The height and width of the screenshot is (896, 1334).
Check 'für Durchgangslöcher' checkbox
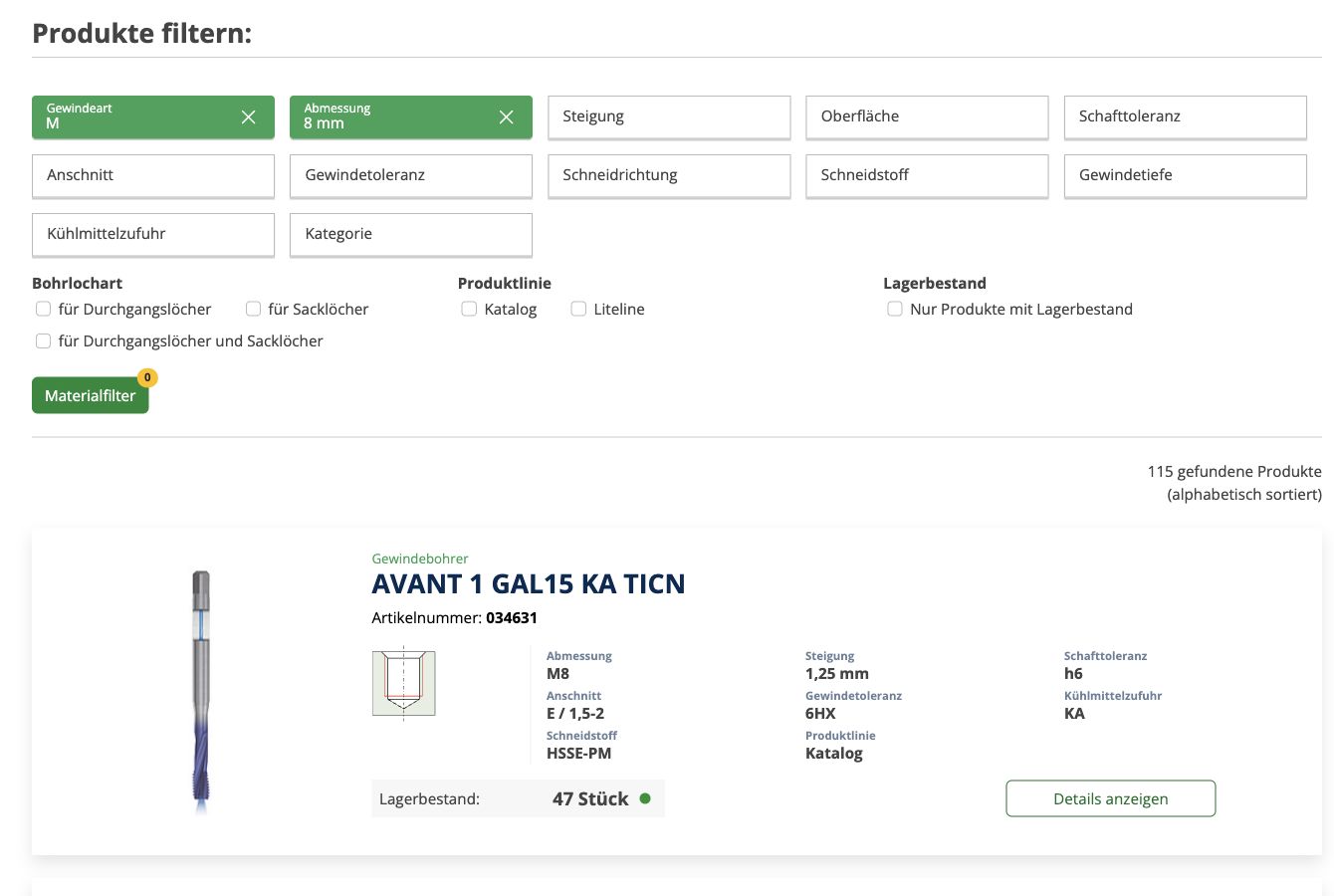[43, 309]
